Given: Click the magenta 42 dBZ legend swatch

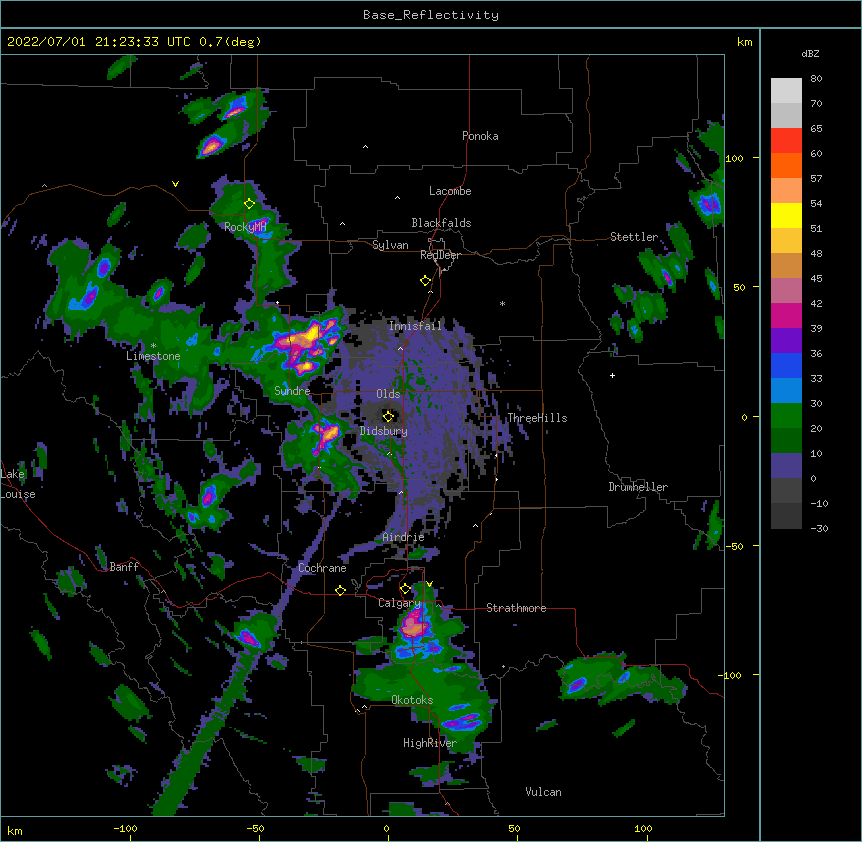Looking at the screenshot, I should [x=786, y=315].
